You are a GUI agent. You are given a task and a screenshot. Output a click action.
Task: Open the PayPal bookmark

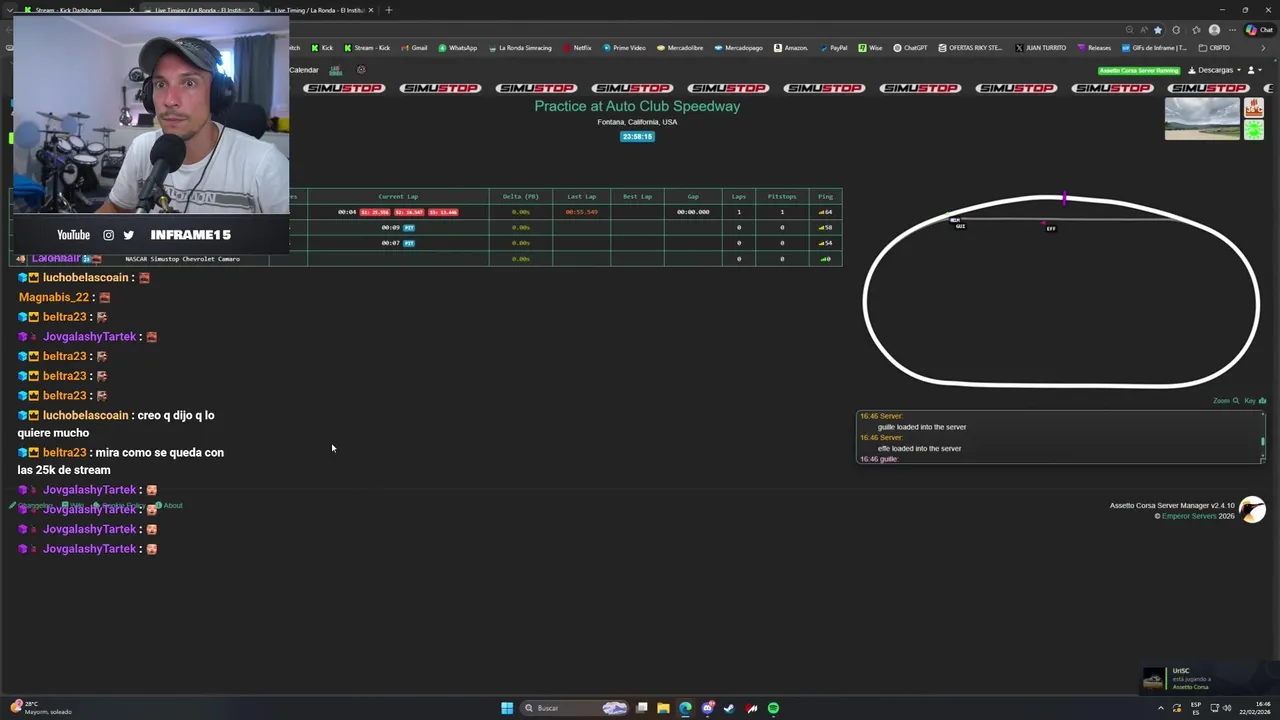[x=833, y=48]
